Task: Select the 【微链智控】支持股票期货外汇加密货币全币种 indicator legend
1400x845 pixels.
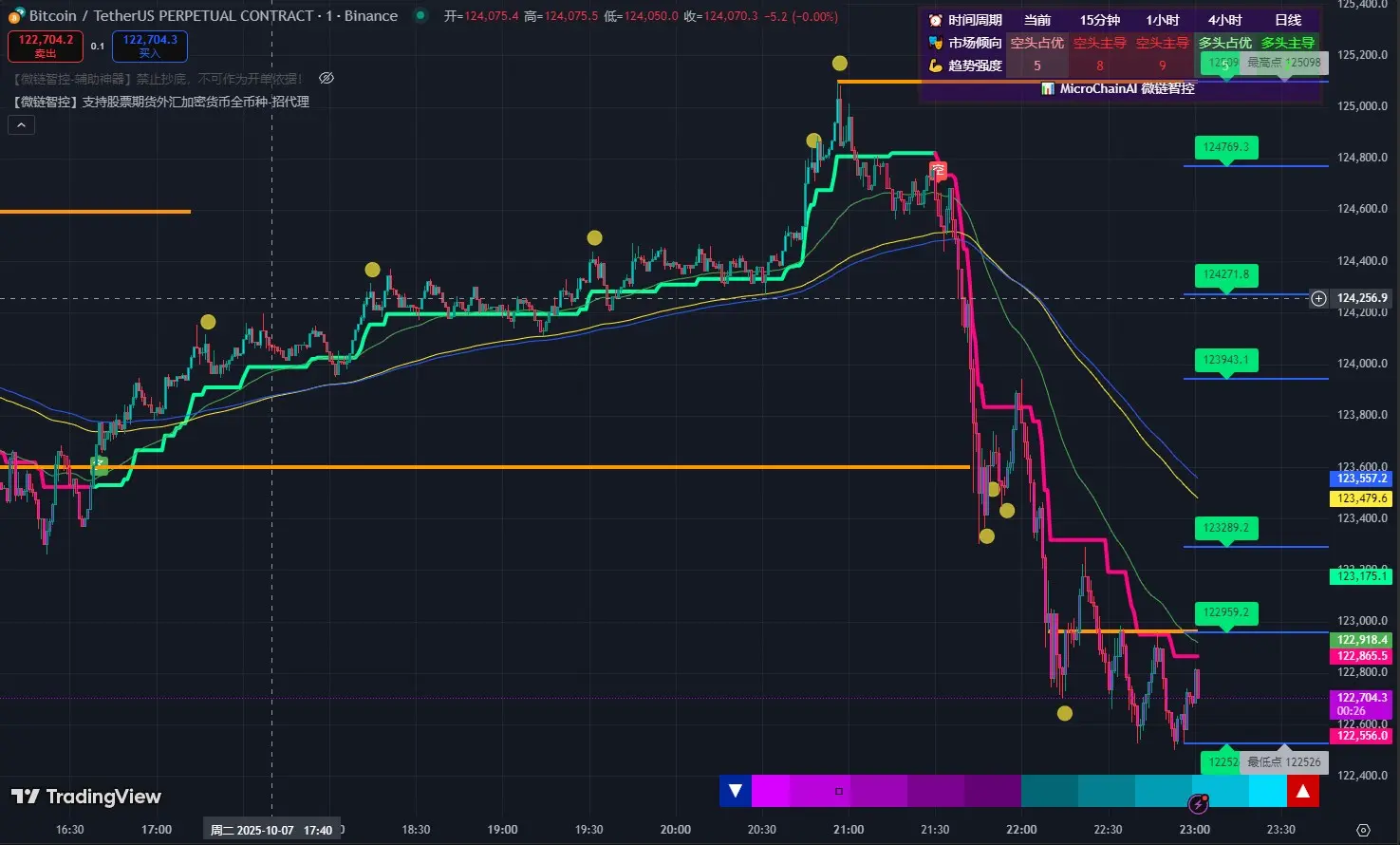Action: click(x=161, y=102)
